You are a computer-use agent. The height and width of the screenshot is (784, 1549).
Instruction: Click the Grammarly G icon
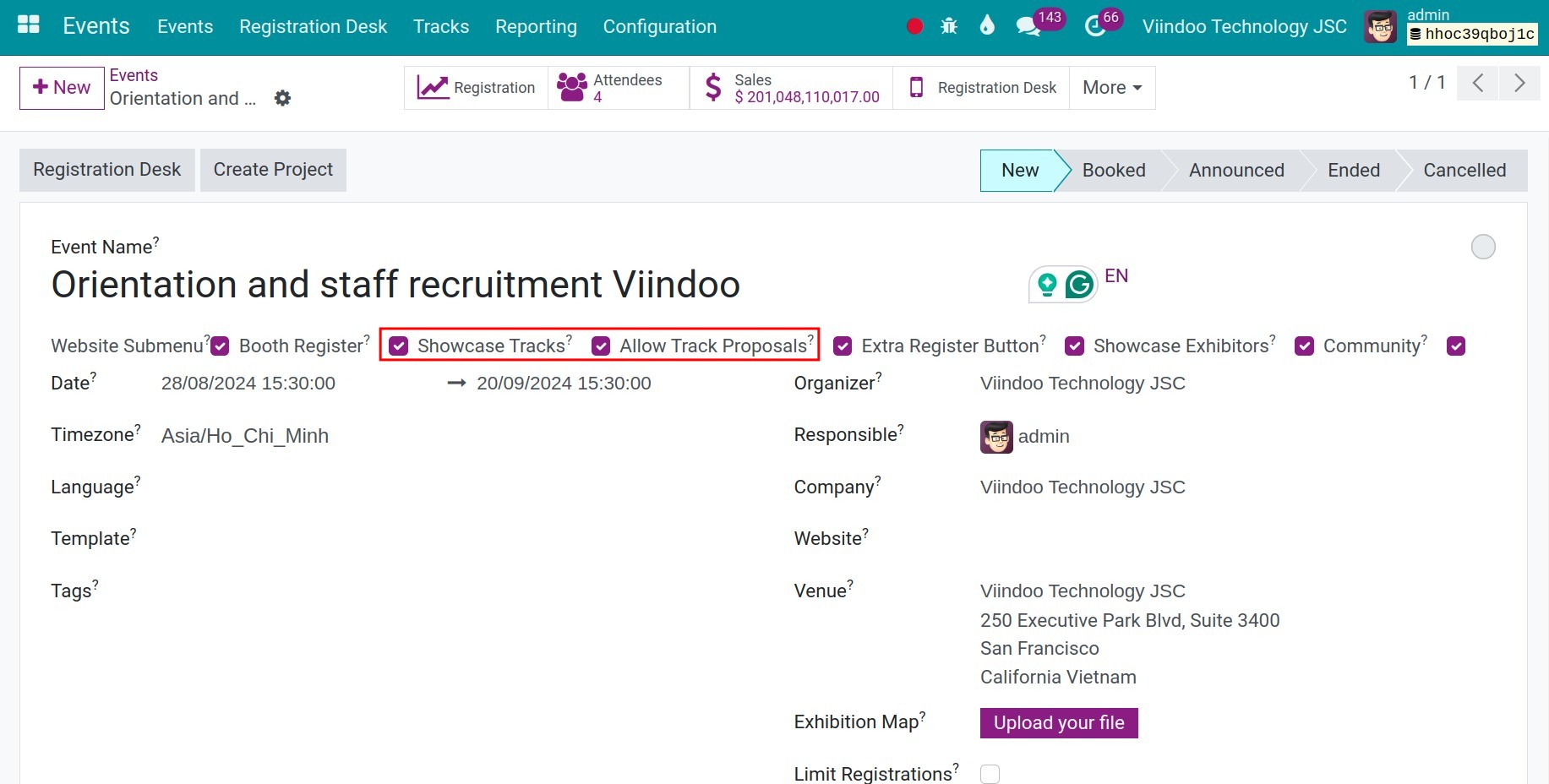(1079, 285)
